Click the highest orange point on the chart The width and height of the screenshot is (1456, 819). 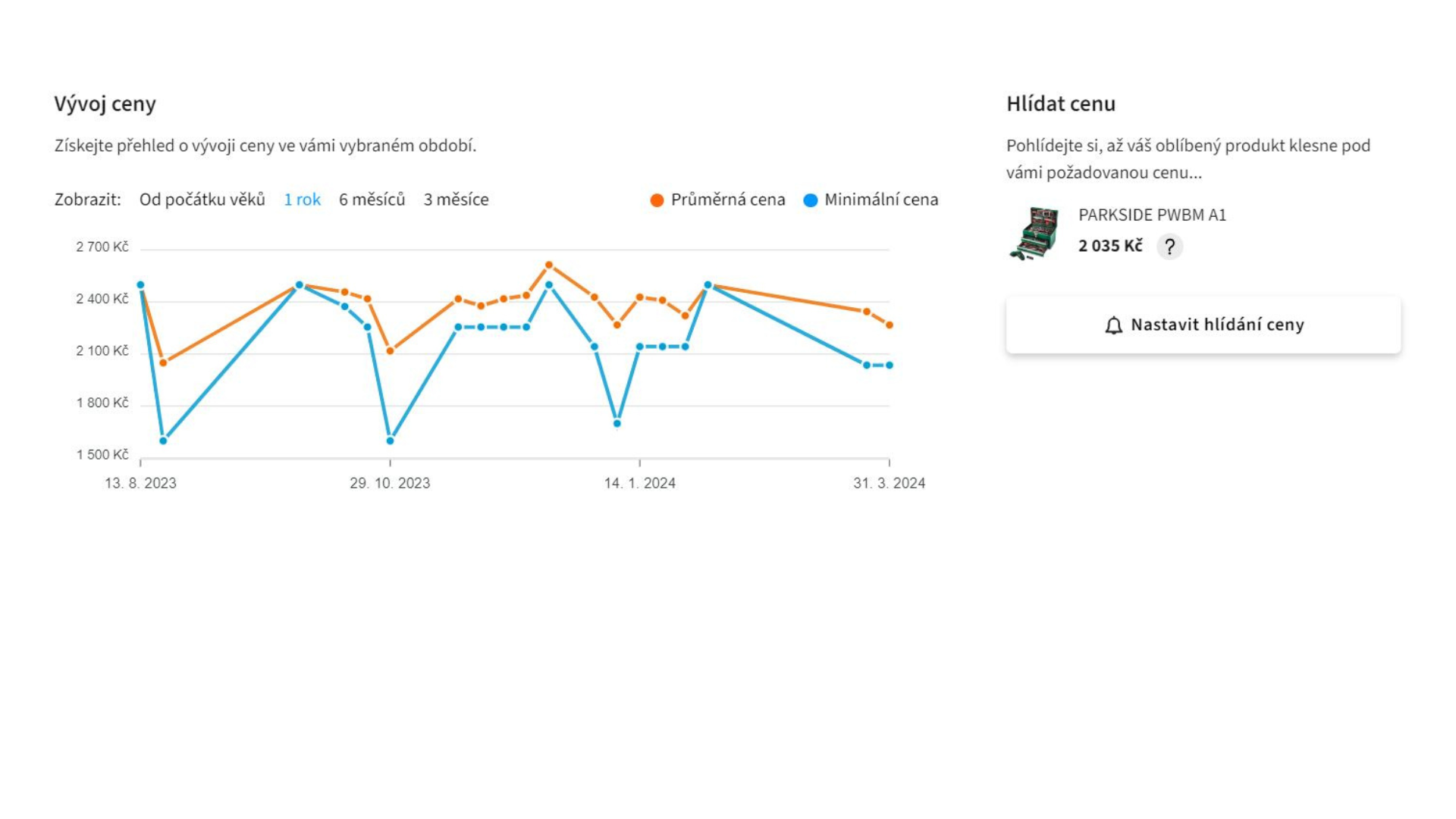(x=549, y=265)
